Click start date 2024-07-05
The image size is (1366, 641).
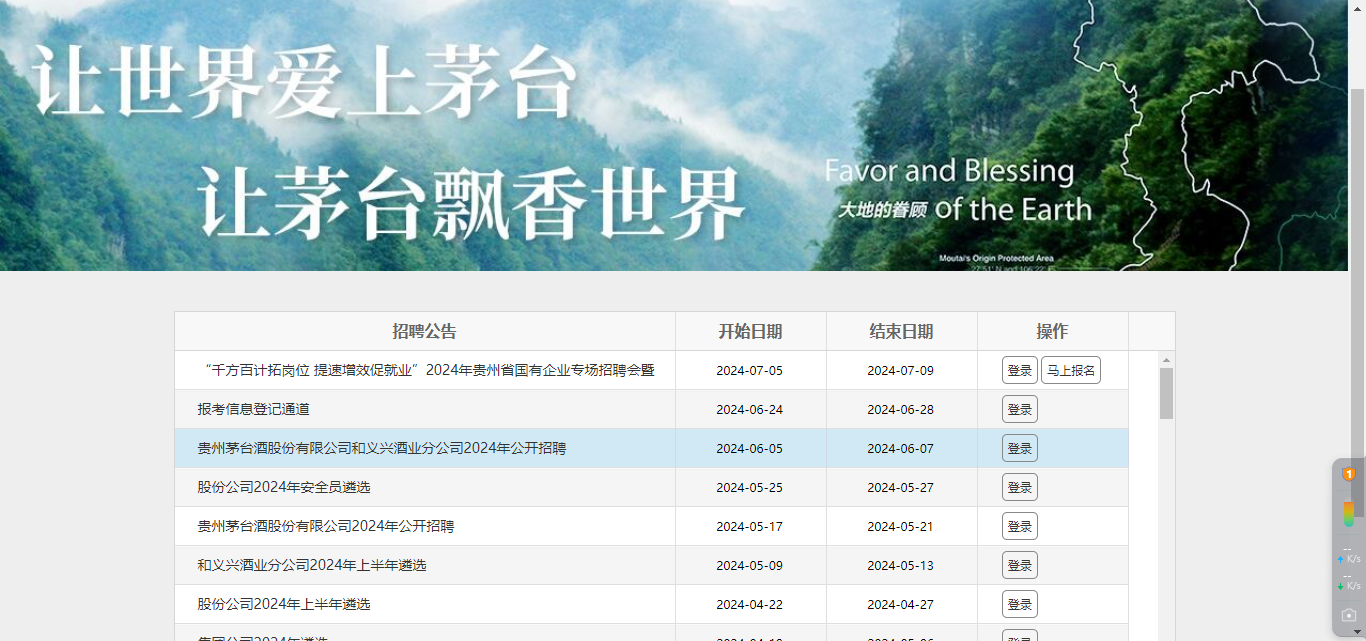click(x=750, y=370)
